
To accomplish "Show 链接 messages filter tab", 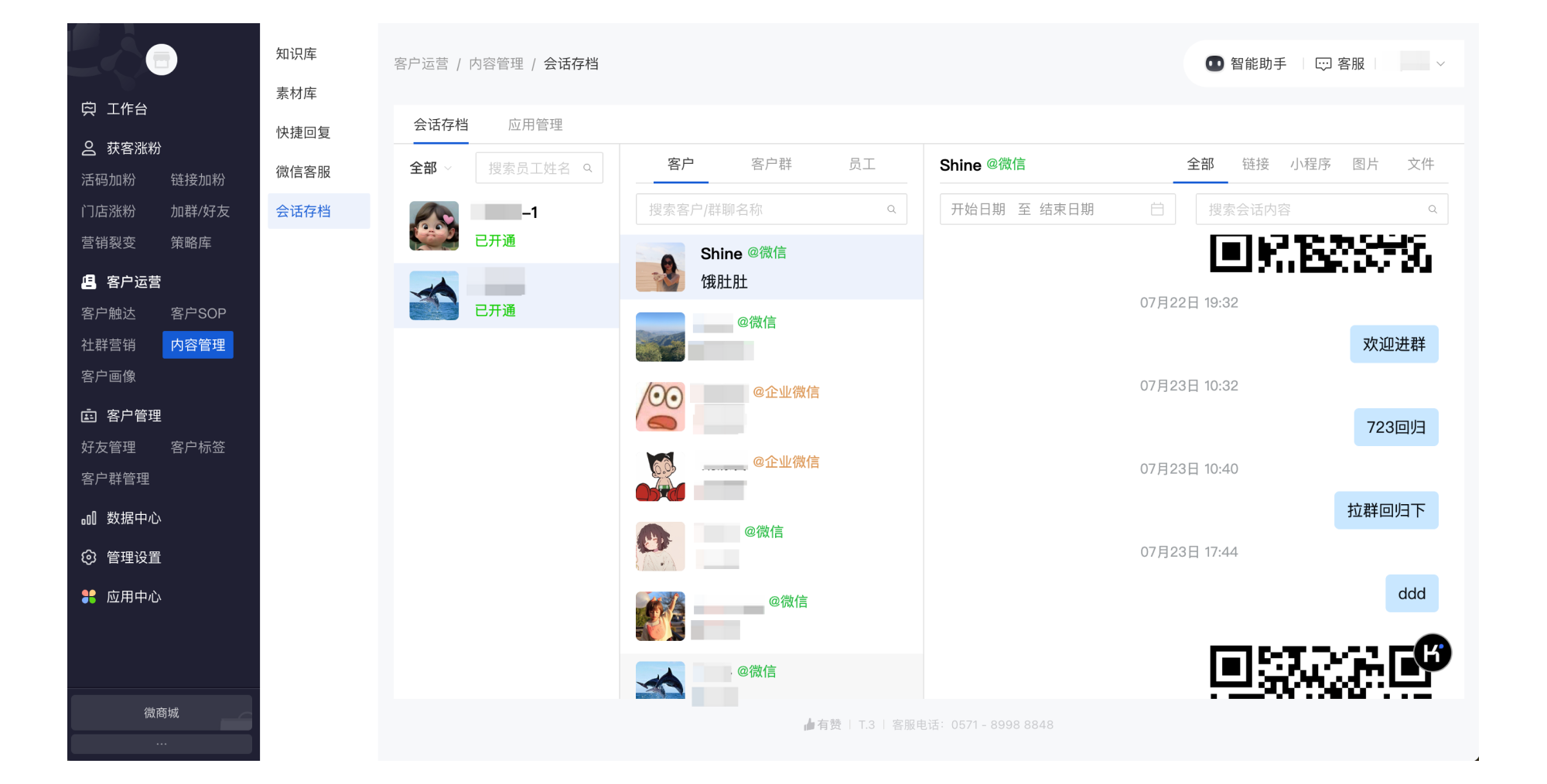I will pyautogui.click(x=1255, y=164).
